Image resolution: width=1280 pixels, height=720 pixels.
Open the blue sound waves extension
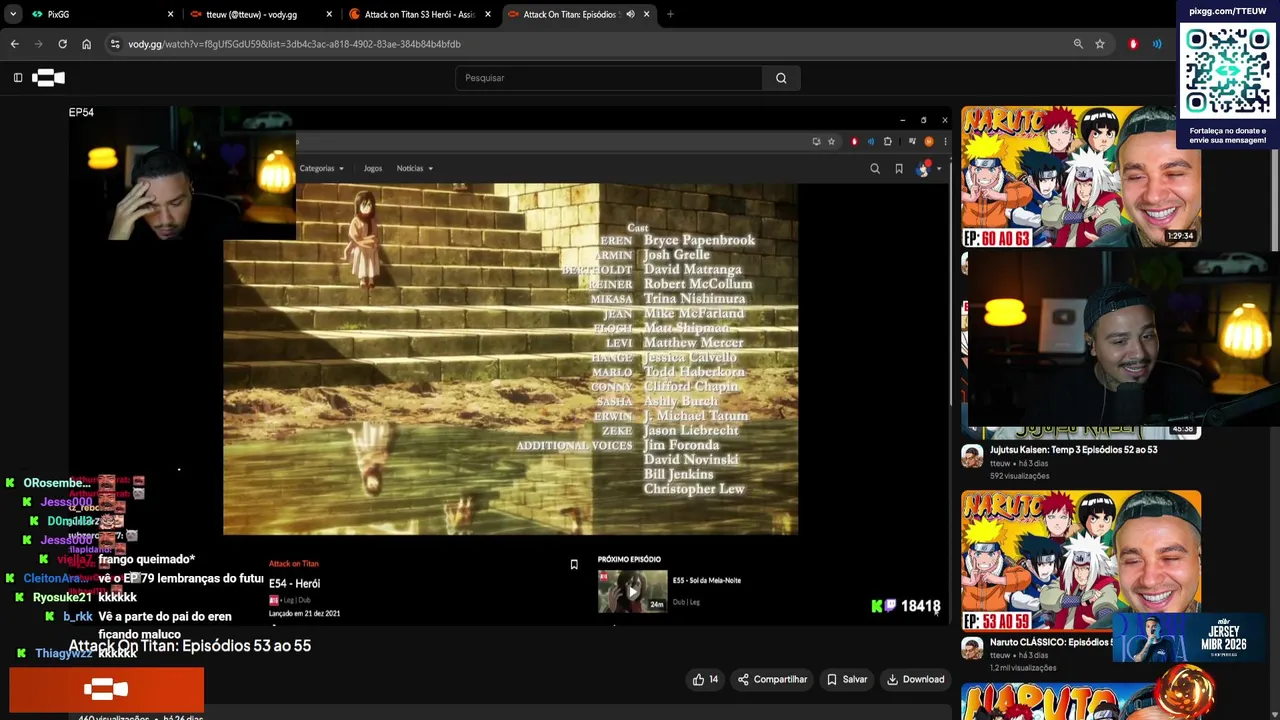1157,44
